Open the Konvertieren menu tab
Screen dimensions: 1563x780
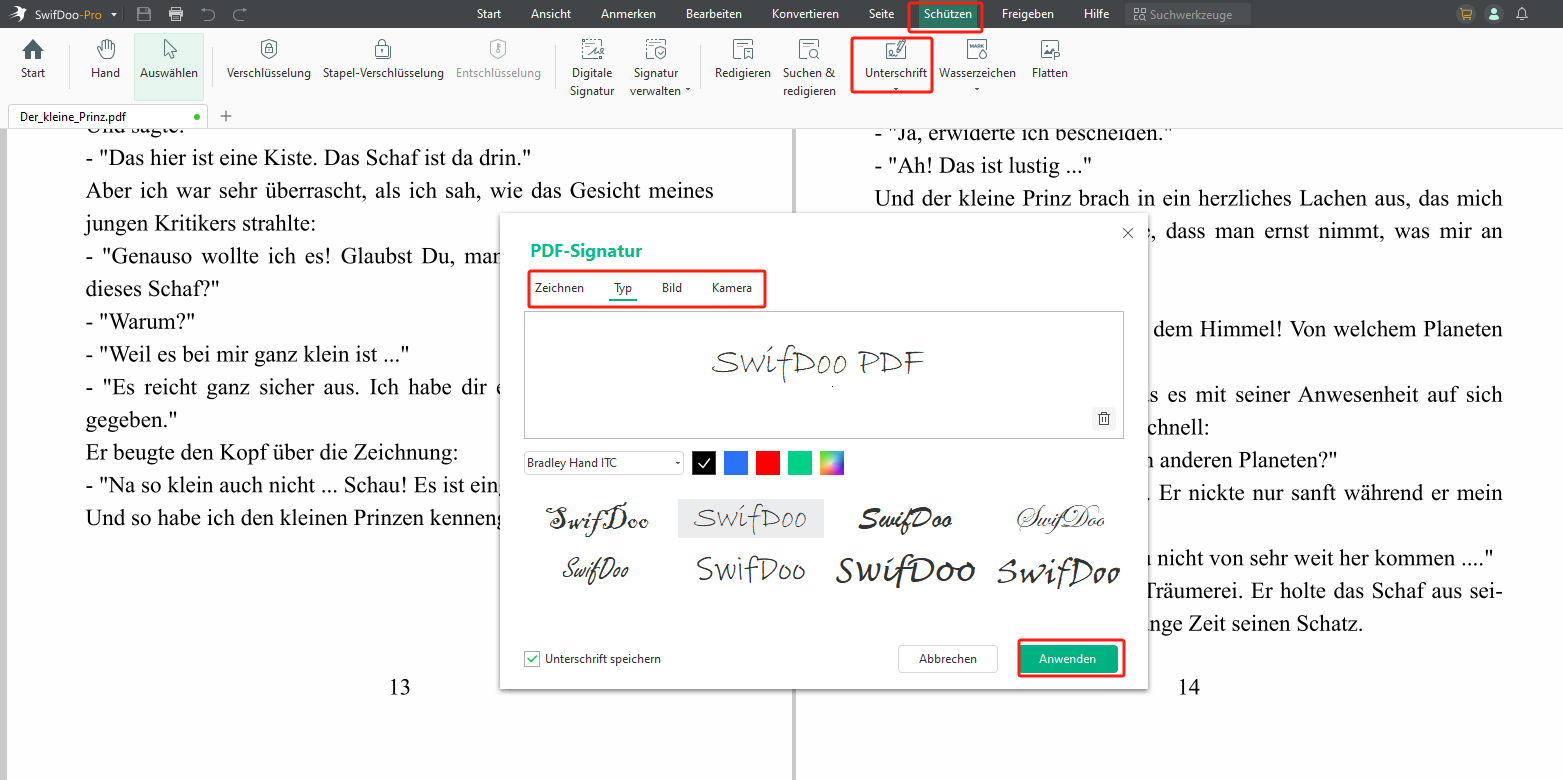coord(805,14)
